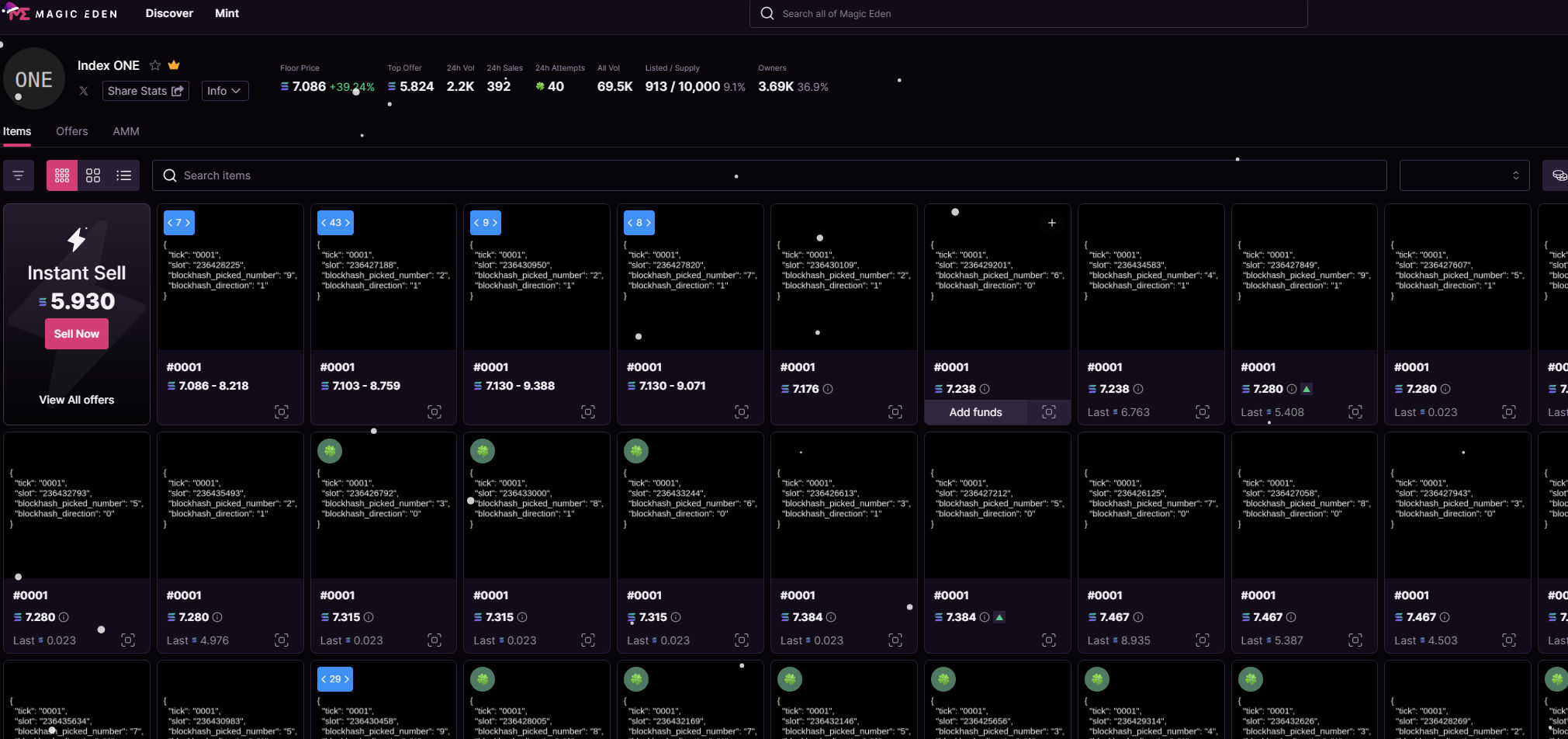This screenshot has width=1568, height=739.
Task: Click the Index ONE collection avatar
Action: (x=34, y=79)
